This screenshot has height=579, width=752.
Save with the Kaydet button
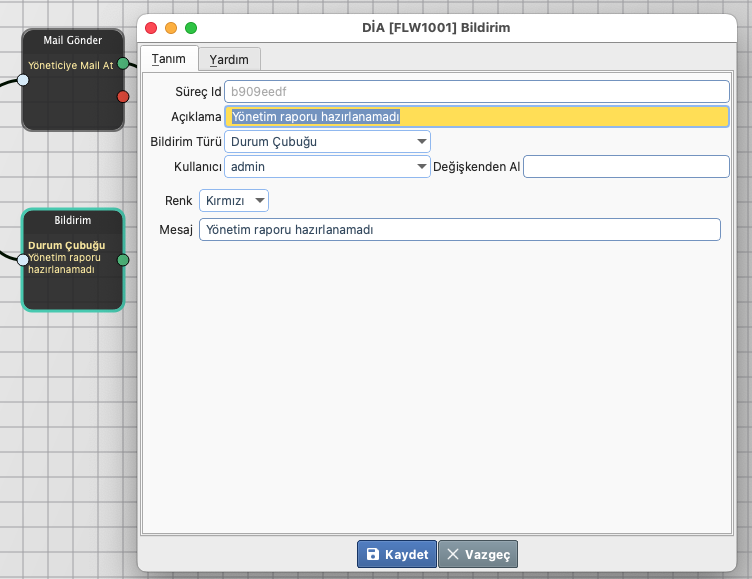[397, 554]
